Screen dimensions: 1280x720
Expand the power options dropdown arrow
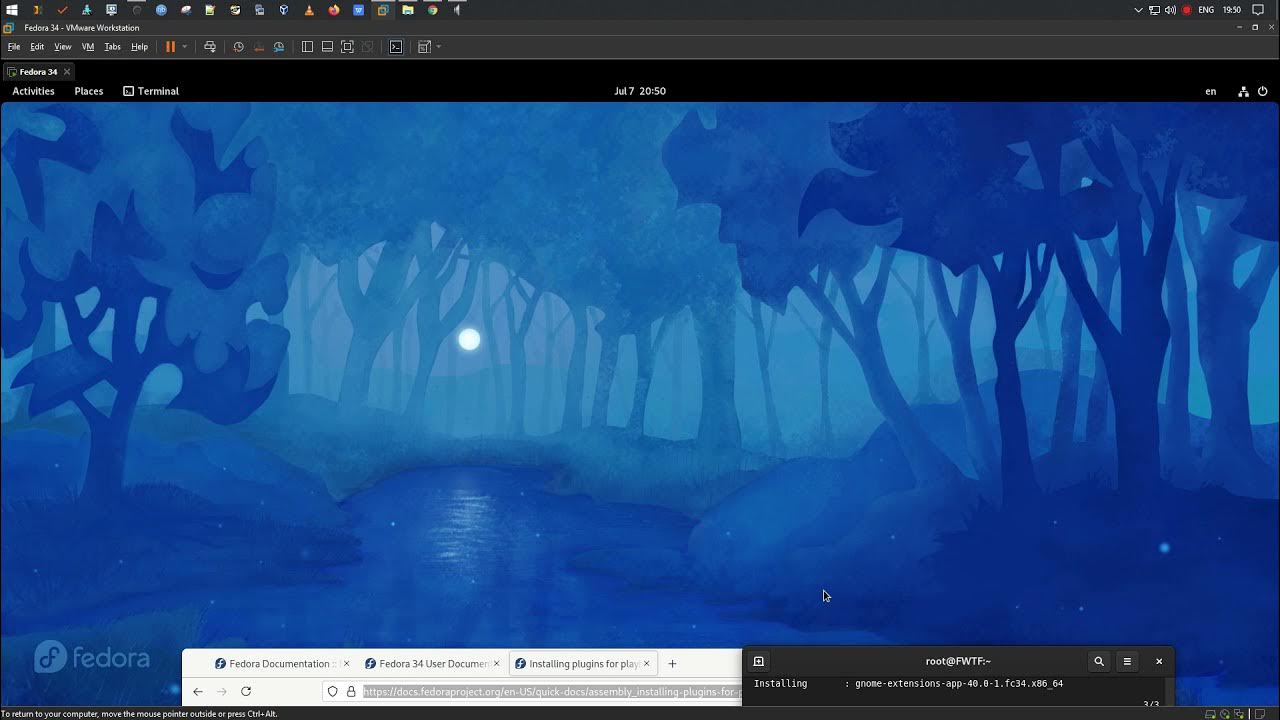(184, 47)
